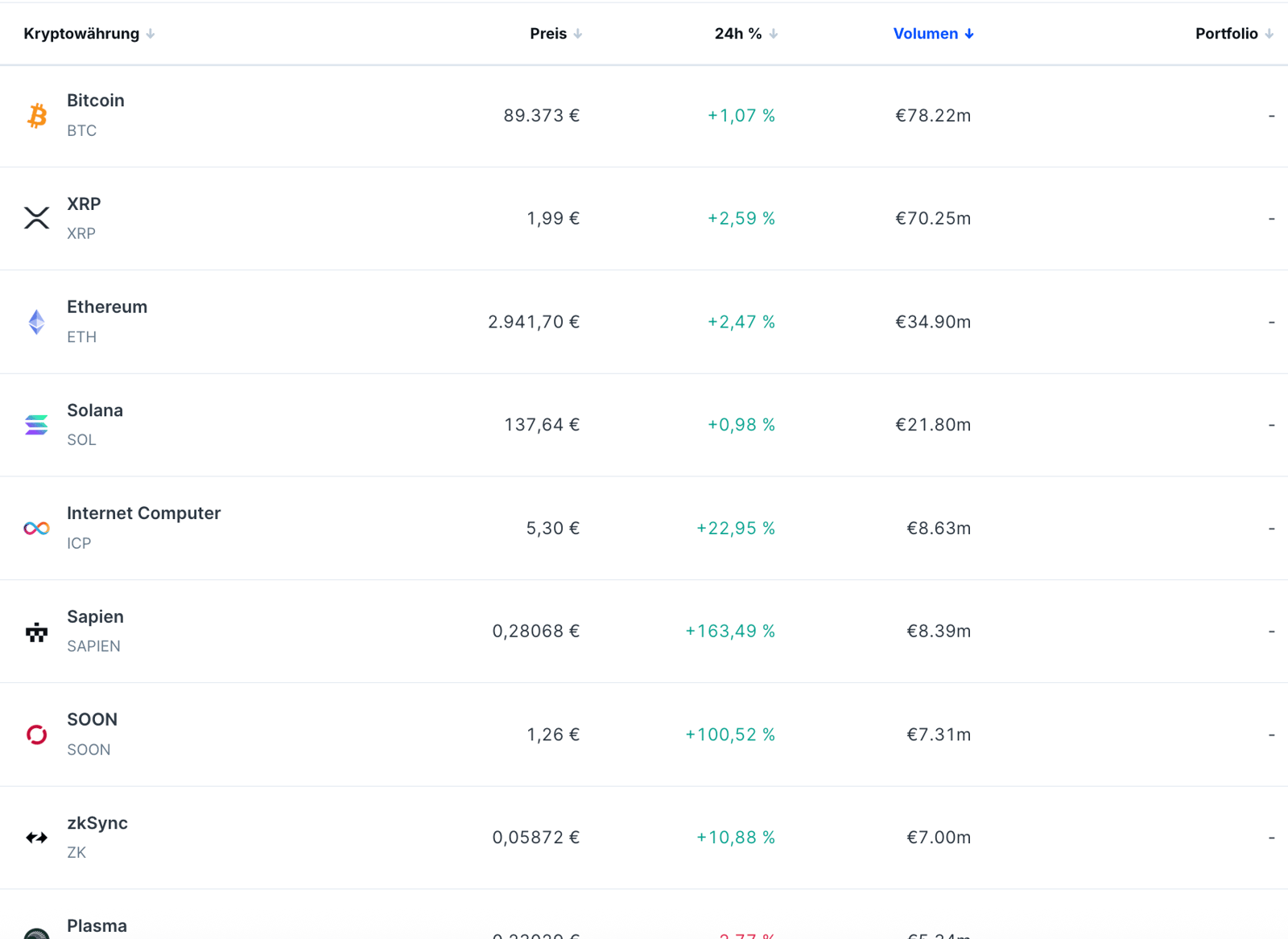Open the zkSync coin page
Image resolution: width=1288 pixels, height=939 pixels.
[97, 823]
